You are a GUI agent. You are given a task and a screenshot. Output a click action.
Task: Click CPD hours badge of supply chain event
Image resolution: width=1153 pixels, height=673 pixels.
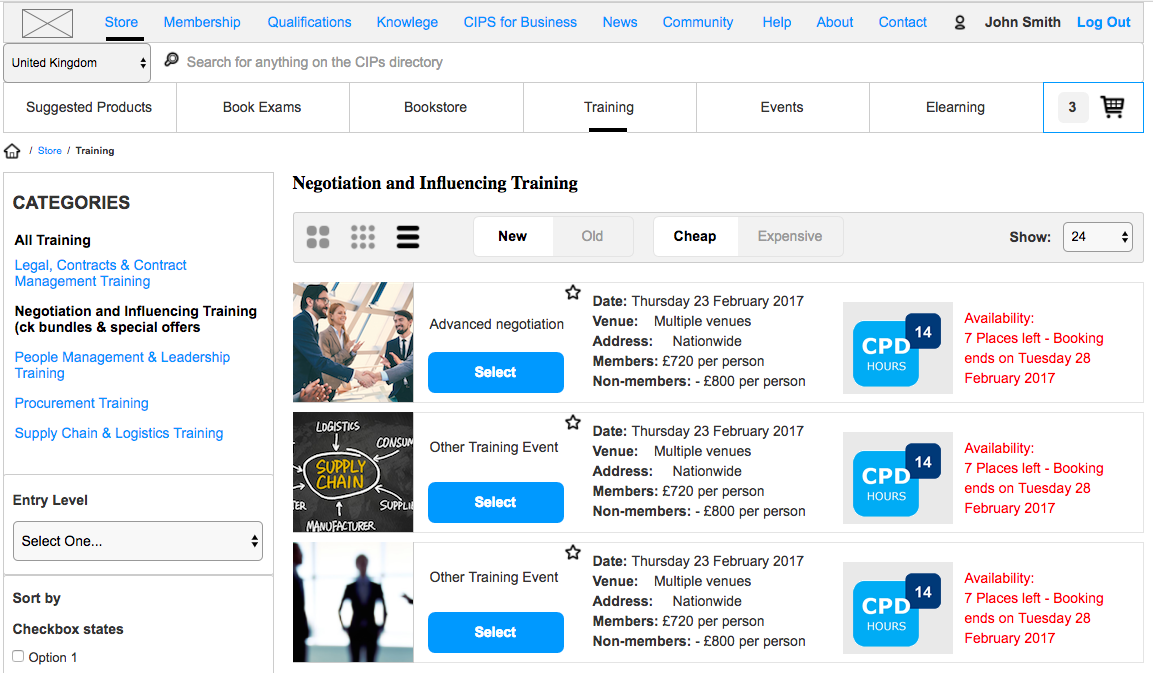click(x=897, y=478)
